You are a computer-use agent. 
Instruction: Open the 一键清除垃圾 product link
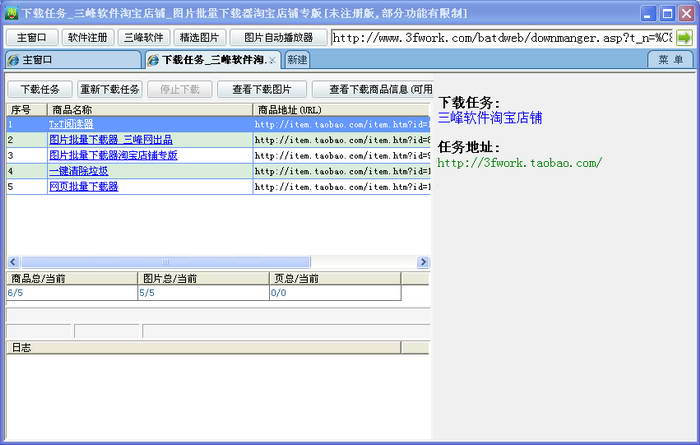pos(79,171)
